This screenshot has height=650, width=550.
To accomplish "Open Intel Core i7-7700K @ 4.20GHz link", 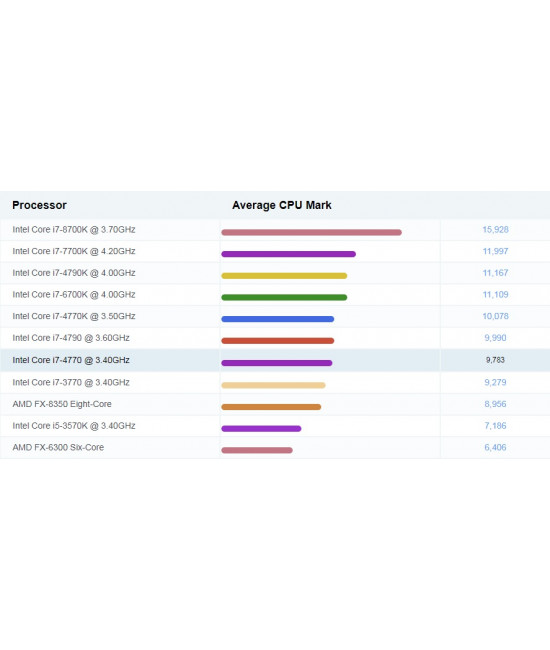I will (x=74, y=251).
